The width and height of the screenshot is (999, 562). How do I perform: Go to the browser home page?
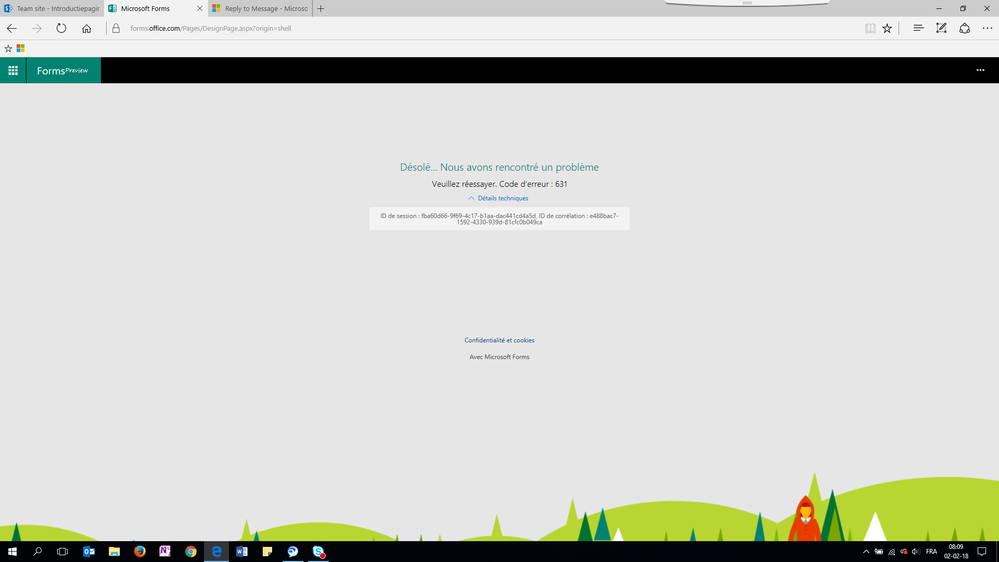point(87,28)
